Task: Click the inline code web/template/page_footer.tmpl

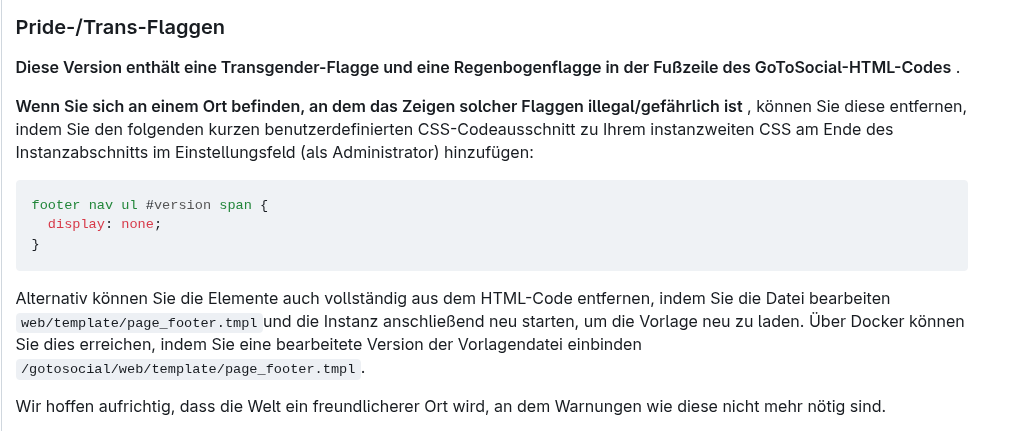Action: (x=140, y=322)
